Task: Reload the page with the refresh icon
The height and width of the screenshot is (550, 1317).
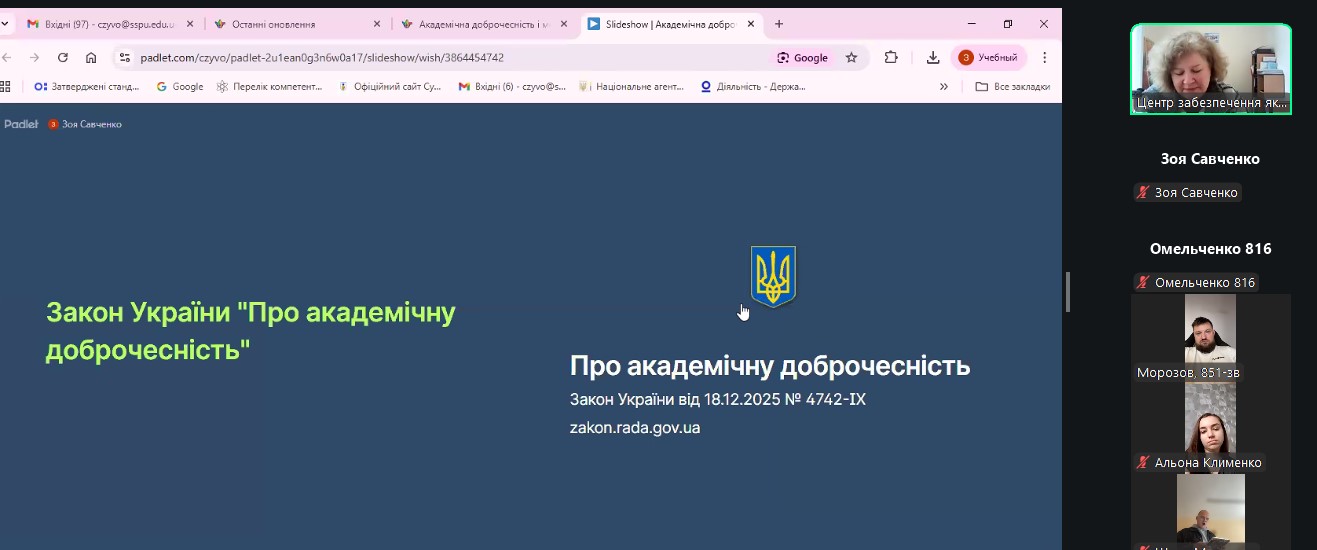Action: [x=63, y=58]
